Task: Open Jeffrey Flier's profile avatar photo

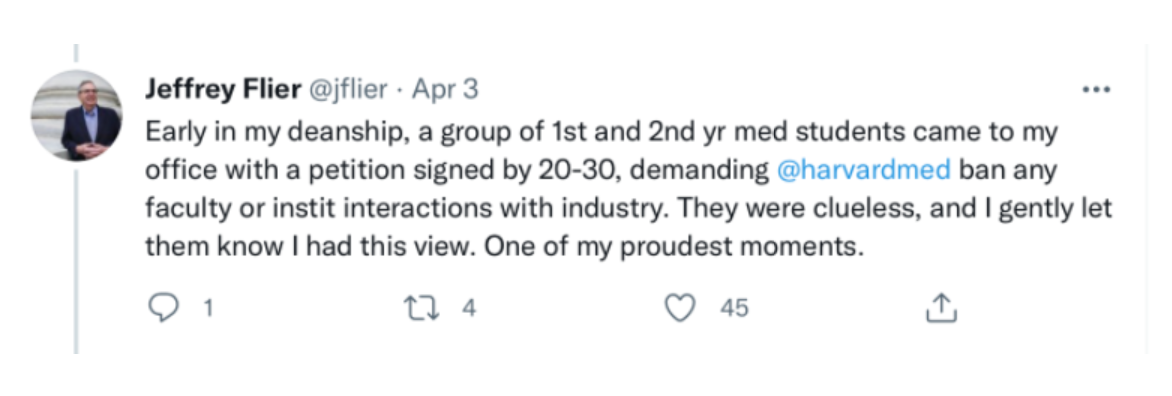Action: [76, 115]
